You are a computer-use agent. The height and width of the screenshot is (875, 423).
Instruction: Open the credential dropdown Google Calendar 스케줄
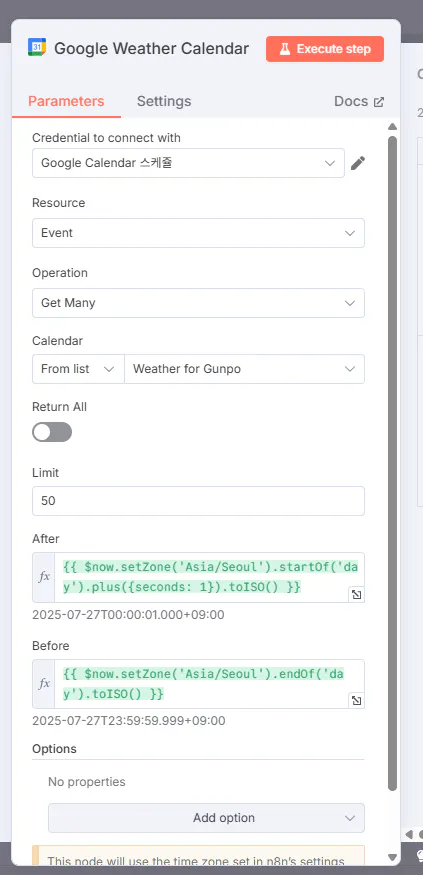click(188, 163)
